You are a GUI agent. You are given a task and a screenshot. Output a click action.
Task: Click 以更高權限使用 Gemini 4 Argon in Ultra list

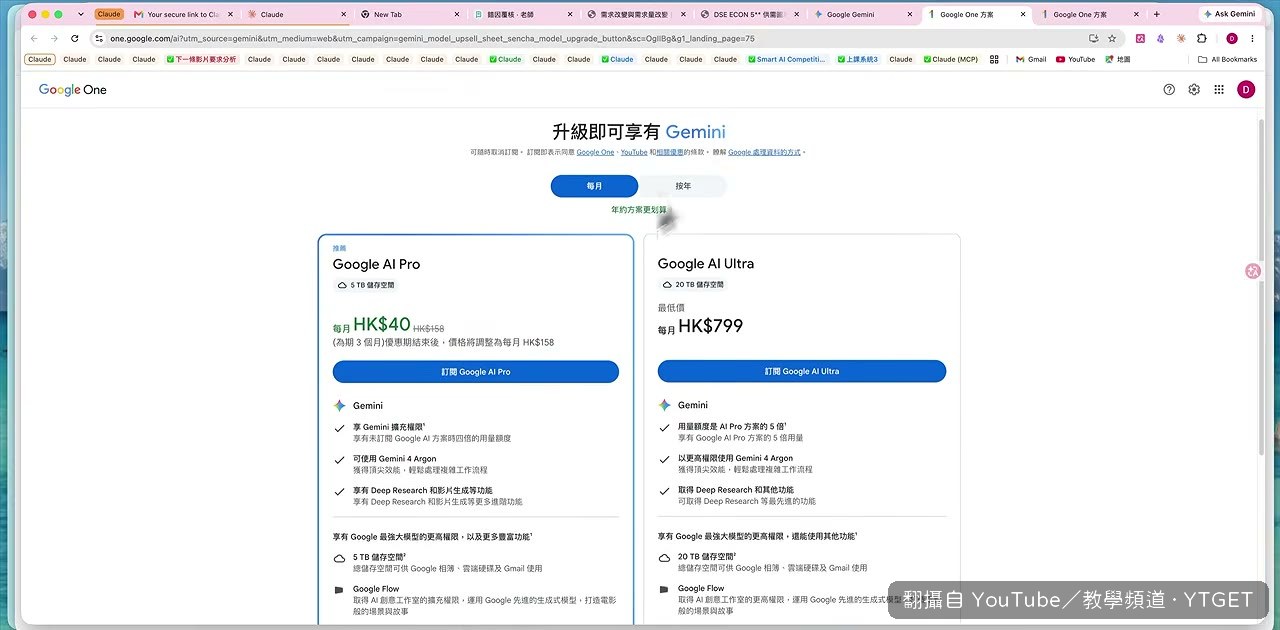point(735,458)
